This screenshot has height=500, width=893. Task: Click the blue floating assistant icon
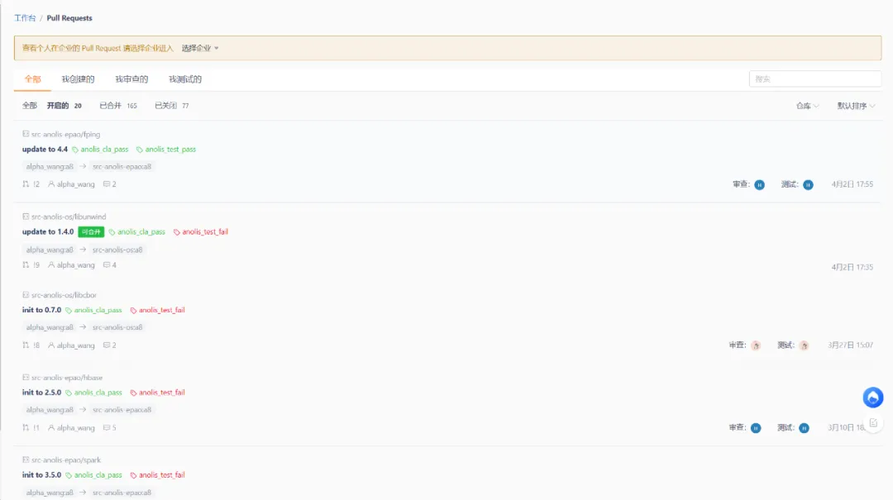tap(872, 397)
